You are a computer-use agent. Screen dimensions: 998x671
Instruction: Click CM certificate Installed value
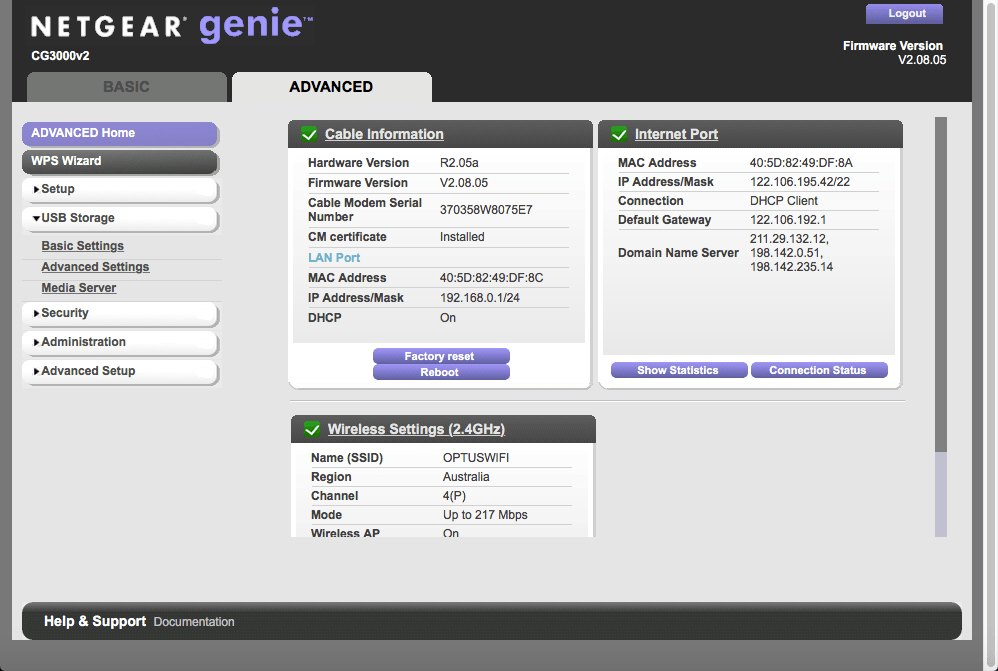tap(462, 237)
